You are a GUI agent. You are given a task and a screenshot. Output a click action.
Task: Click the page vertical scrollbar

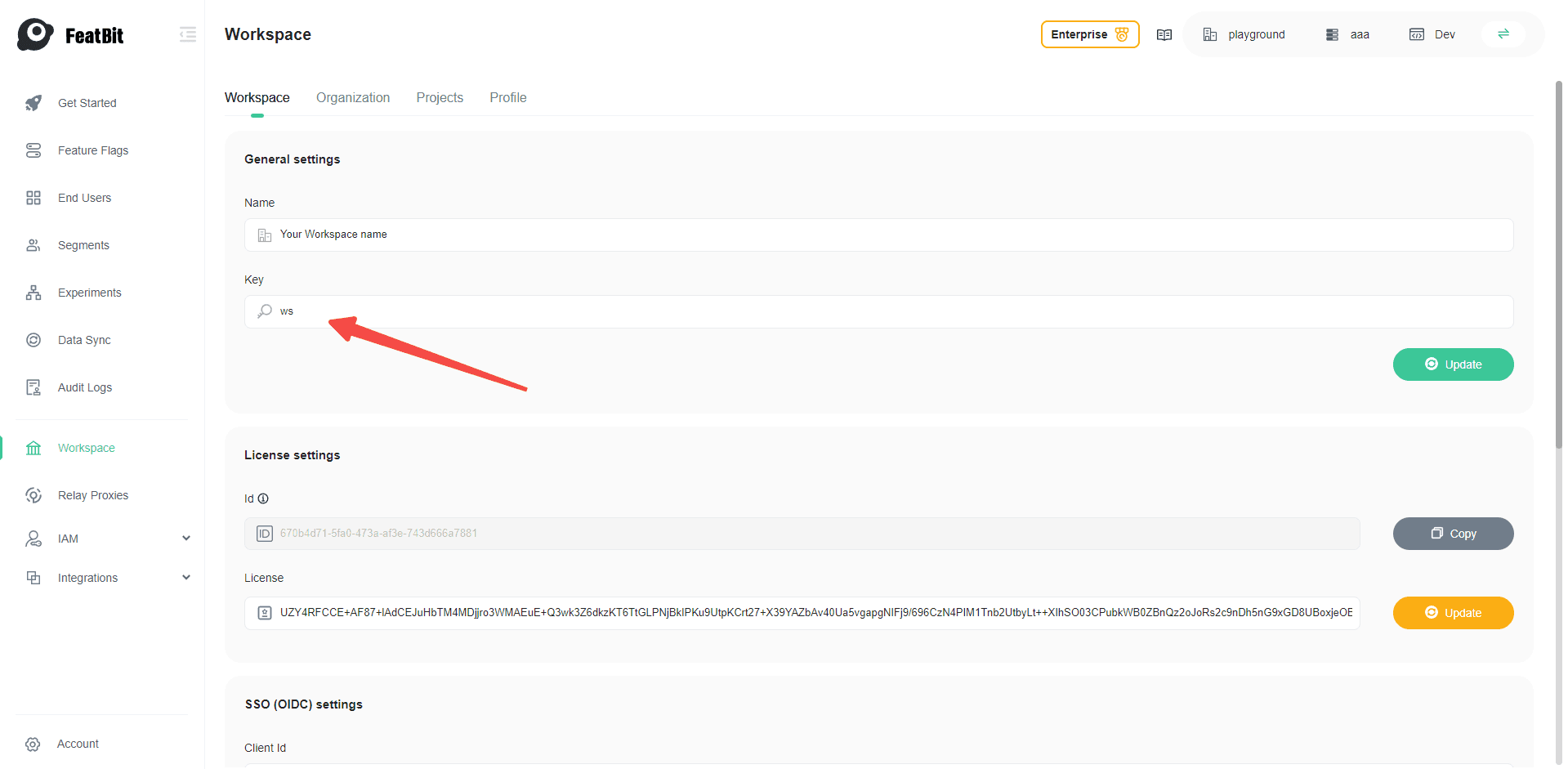click(1558, 262)
